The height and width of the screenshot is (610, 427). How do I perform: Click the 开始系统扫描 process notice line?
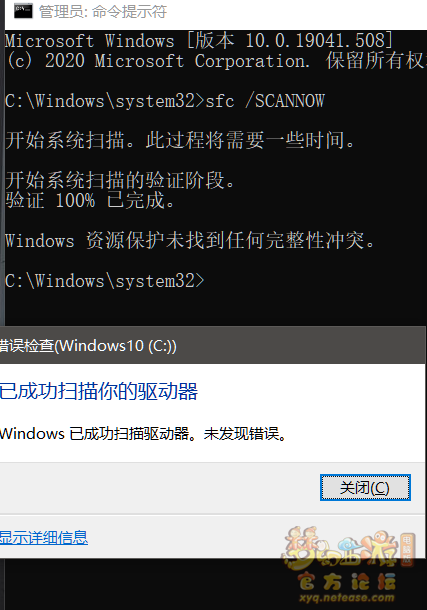180,140
